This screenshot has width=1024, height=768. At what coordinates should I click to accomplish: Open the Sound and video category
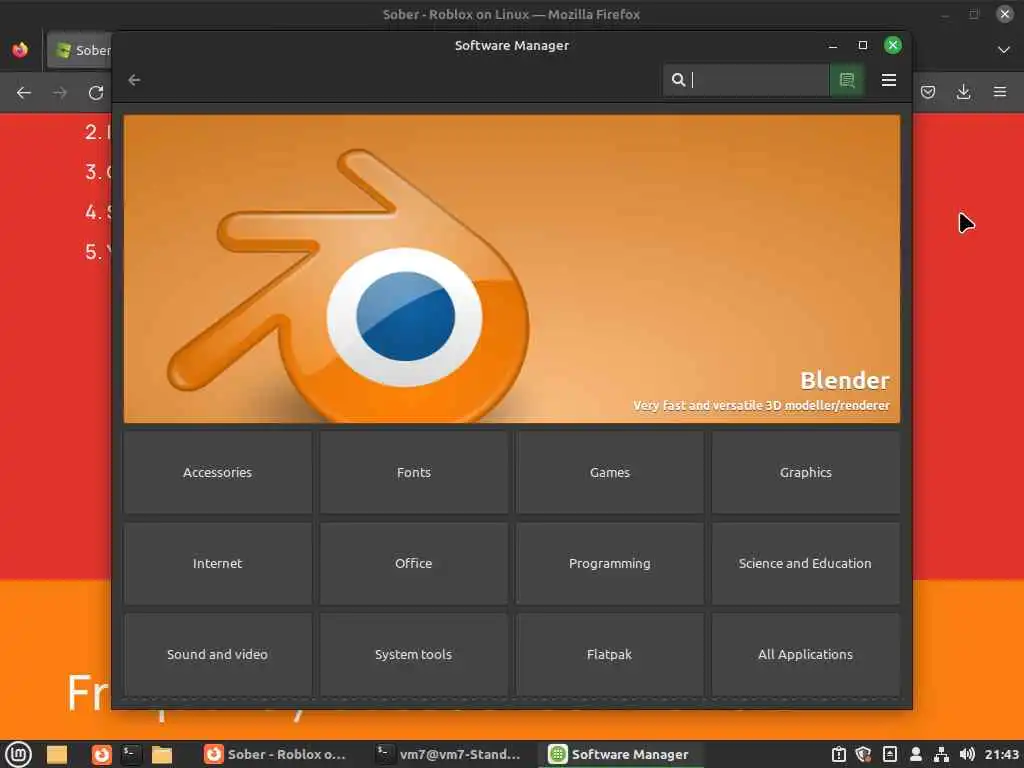(217, 654)
